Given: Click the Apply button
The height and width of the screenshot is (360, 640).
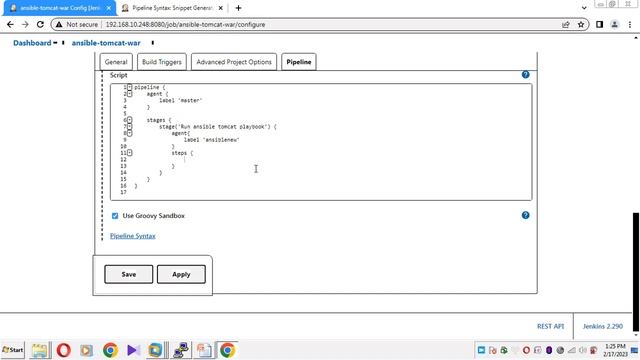Looking at the screenshot, I should coord(181,274).
